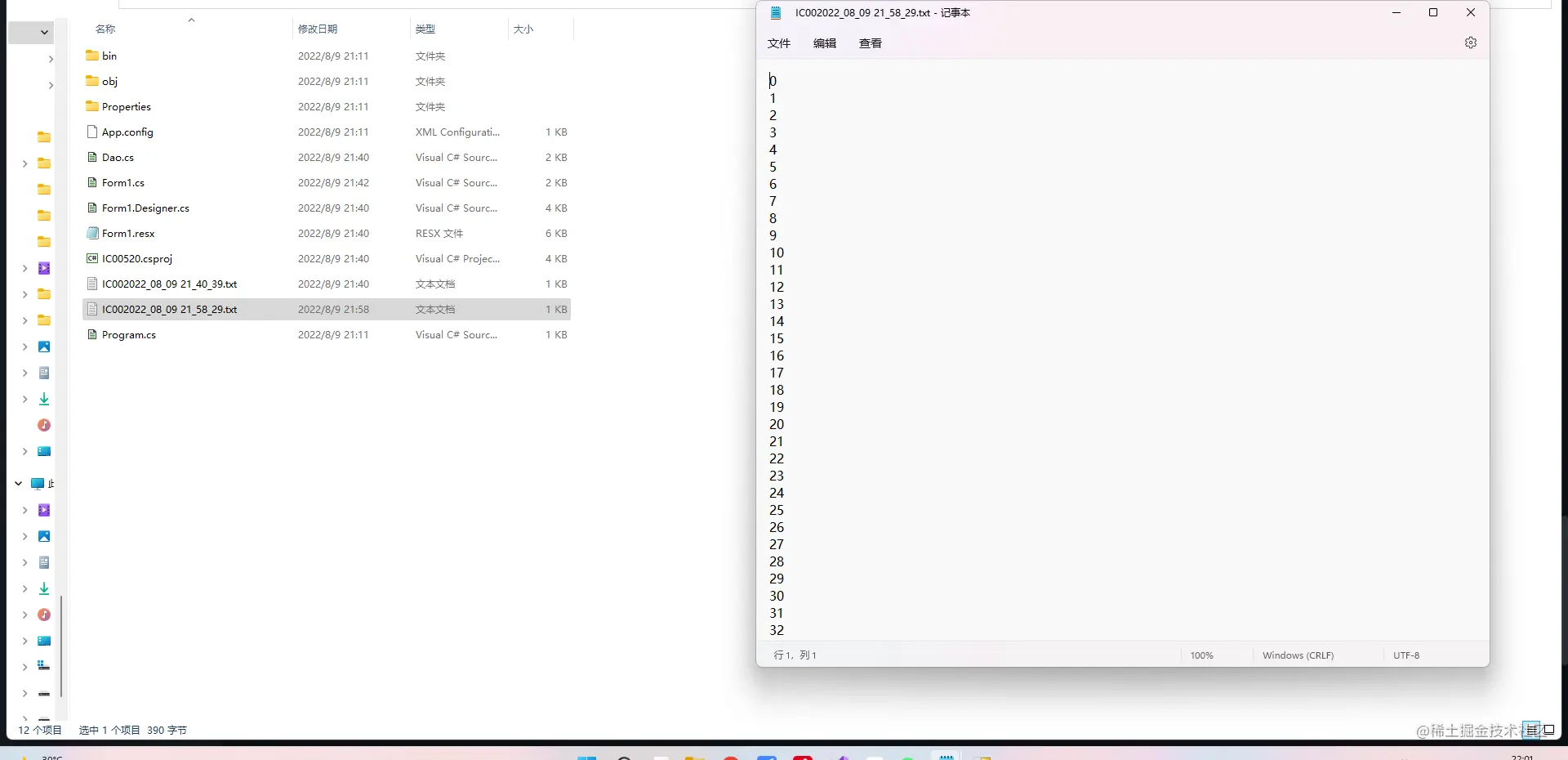Select the IC002022_08_09 21_58_29.txt file icon

tap(92, 309)
